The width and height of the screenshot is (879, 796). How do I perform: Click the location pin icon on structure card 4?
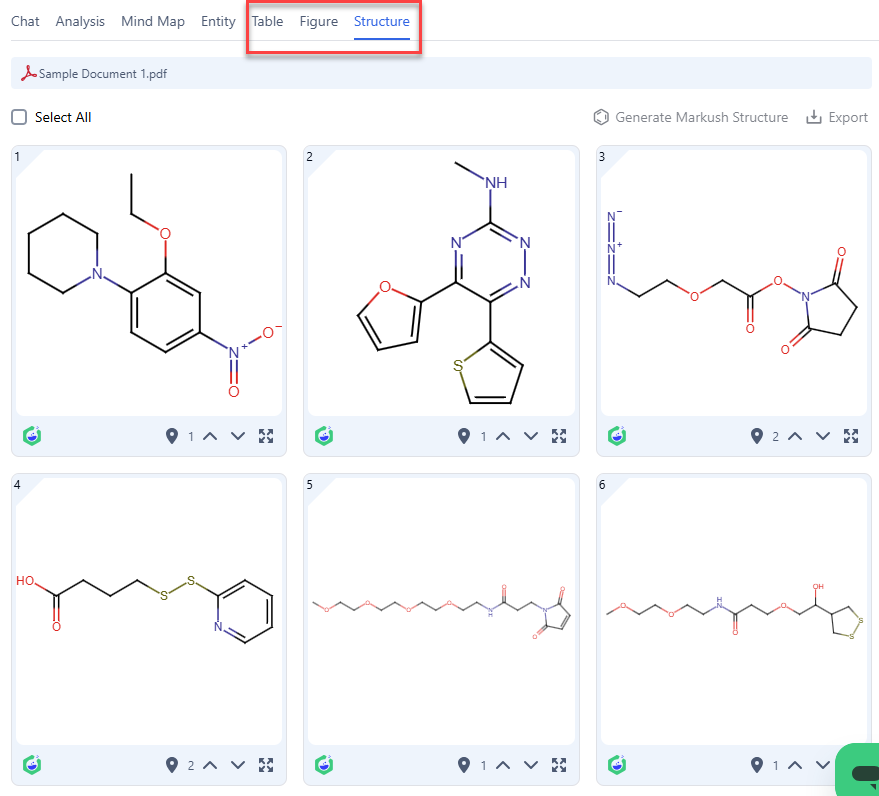coord(172,765)
